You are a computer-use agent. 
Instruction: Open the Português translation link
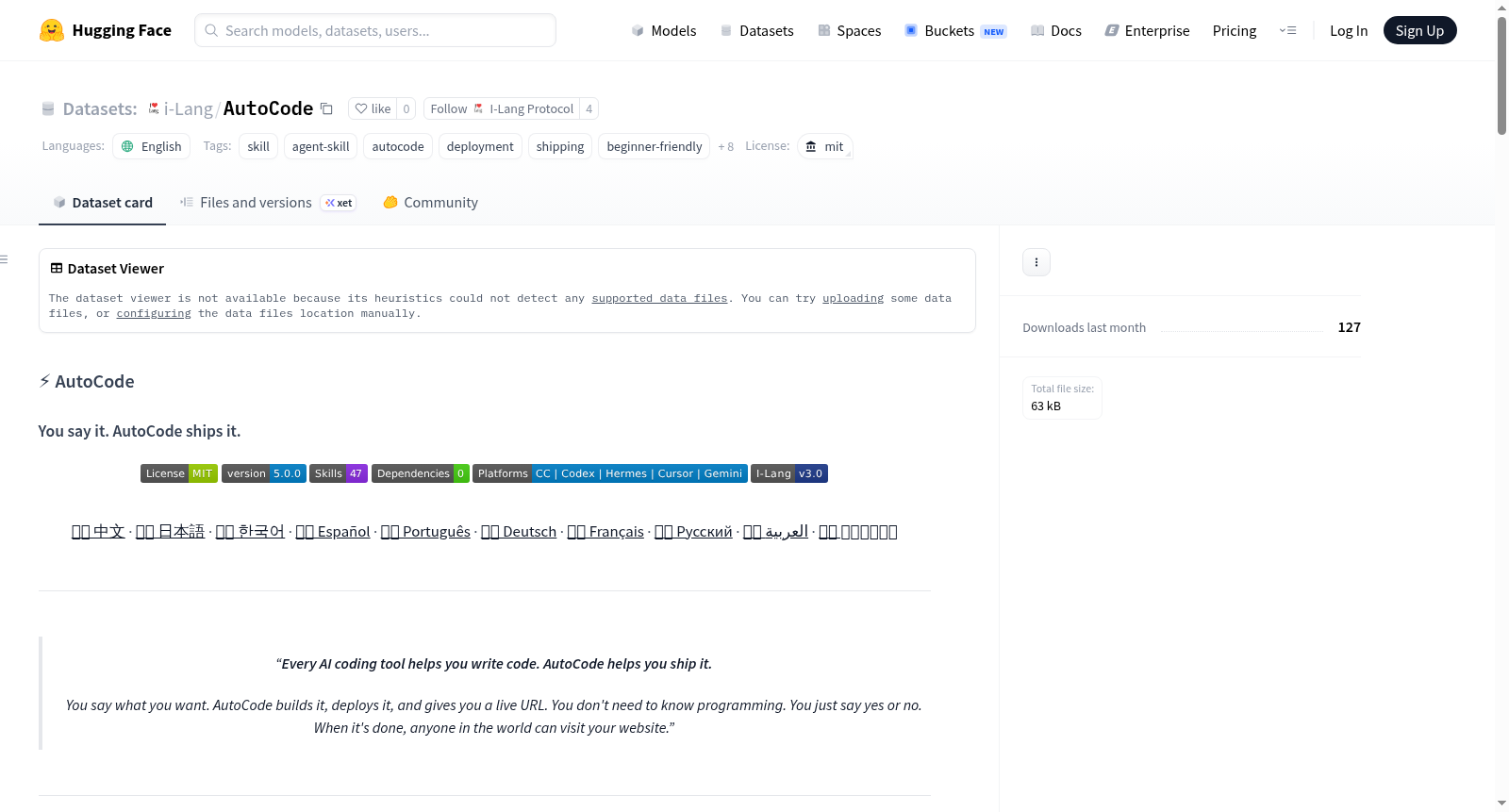425,532
